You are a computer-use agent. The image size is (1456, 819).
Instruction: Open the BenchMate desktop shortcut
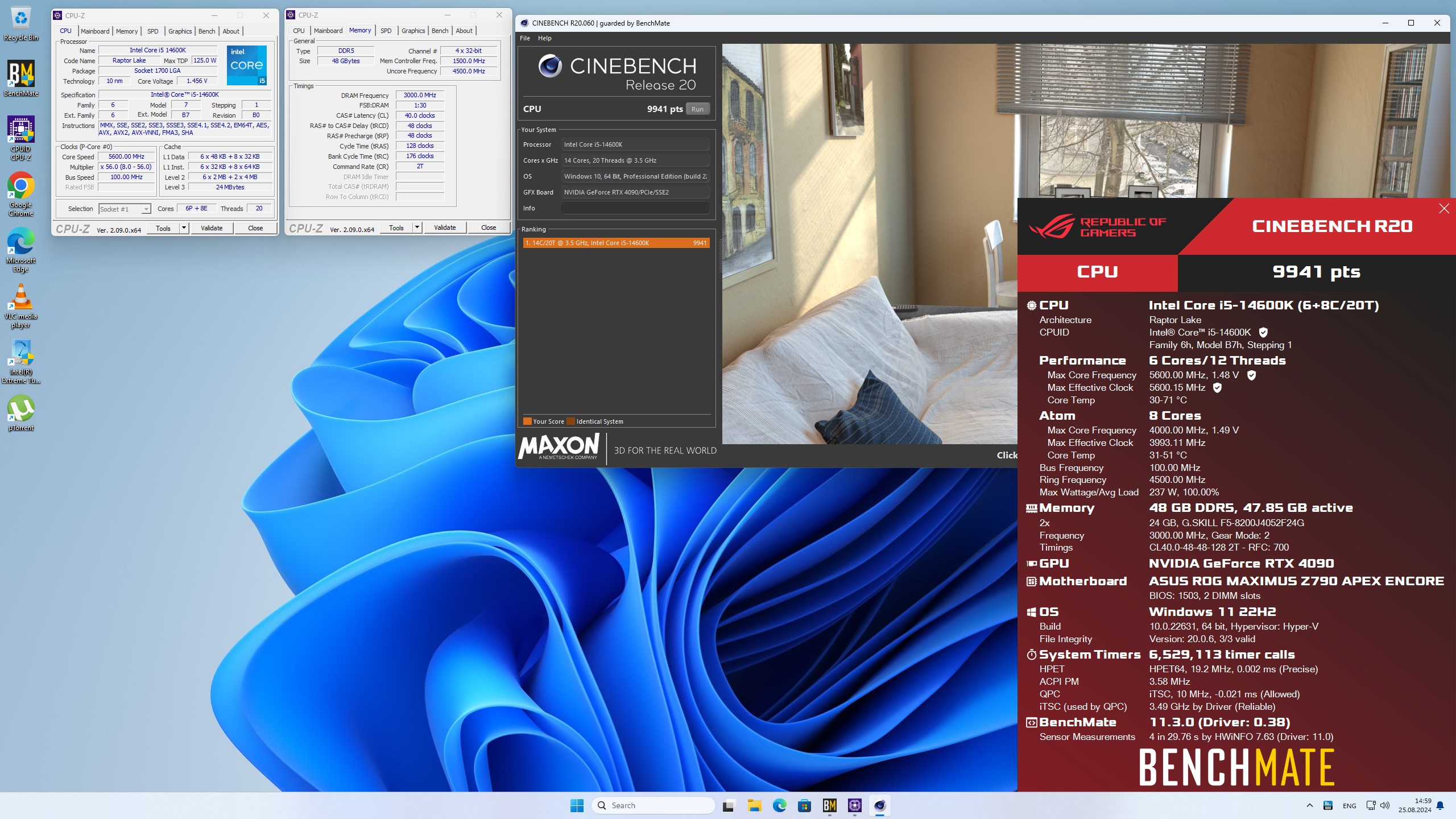tap(21, 78)
